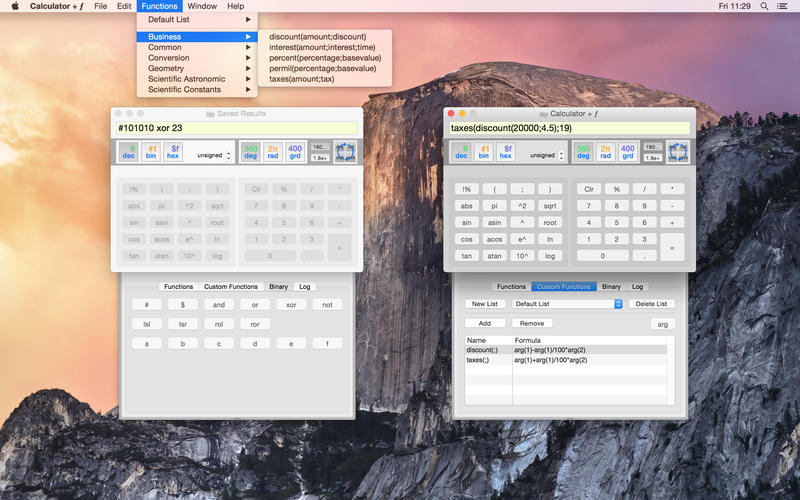Click the Add button in Custom Functions

[485, 323]
